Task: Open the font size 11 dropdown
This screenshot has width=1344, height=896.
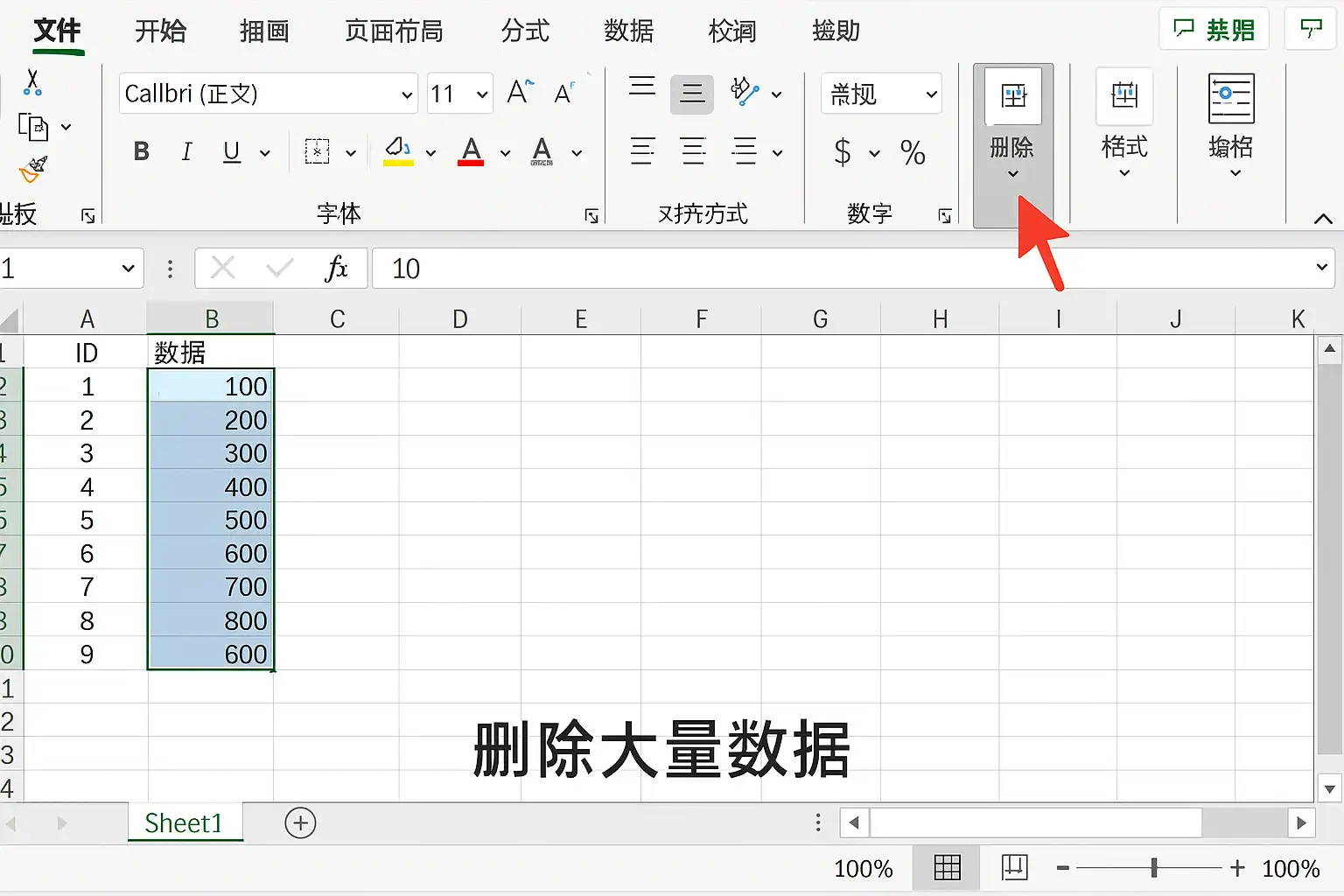Action: tap(459, 94)
